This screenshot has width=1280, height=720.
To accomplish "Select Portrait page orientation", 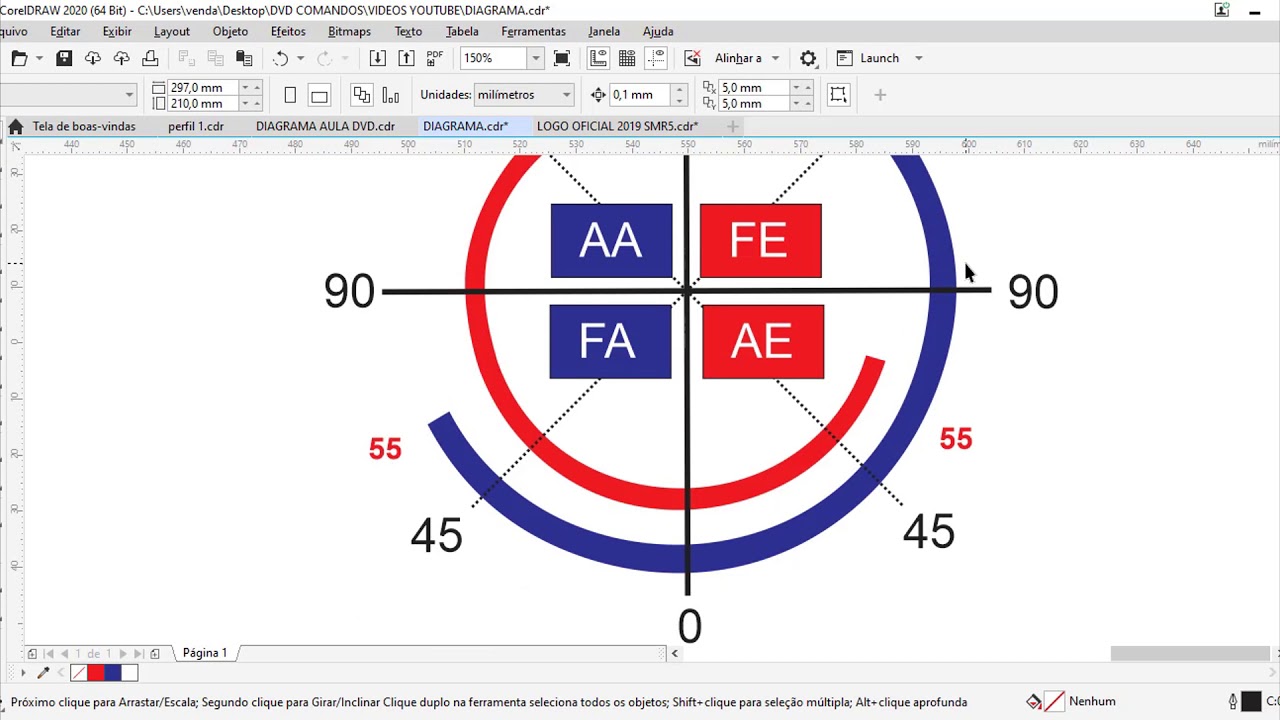I will [290, 95].
